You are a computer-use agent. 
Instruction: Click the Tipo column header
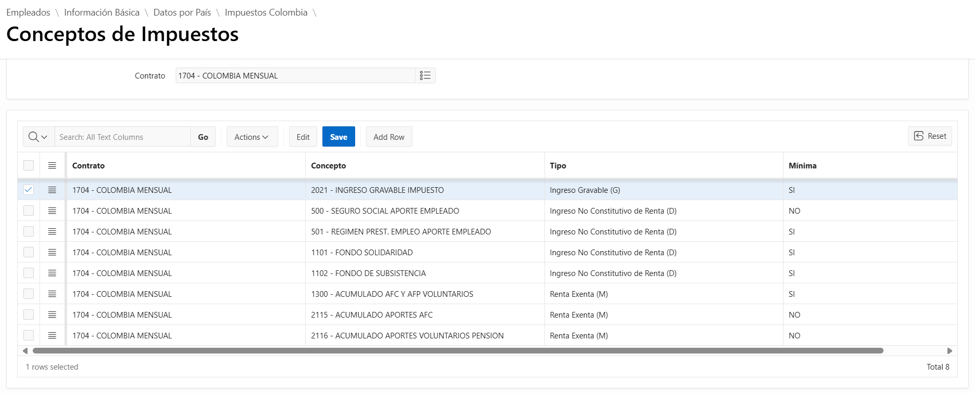663,165
